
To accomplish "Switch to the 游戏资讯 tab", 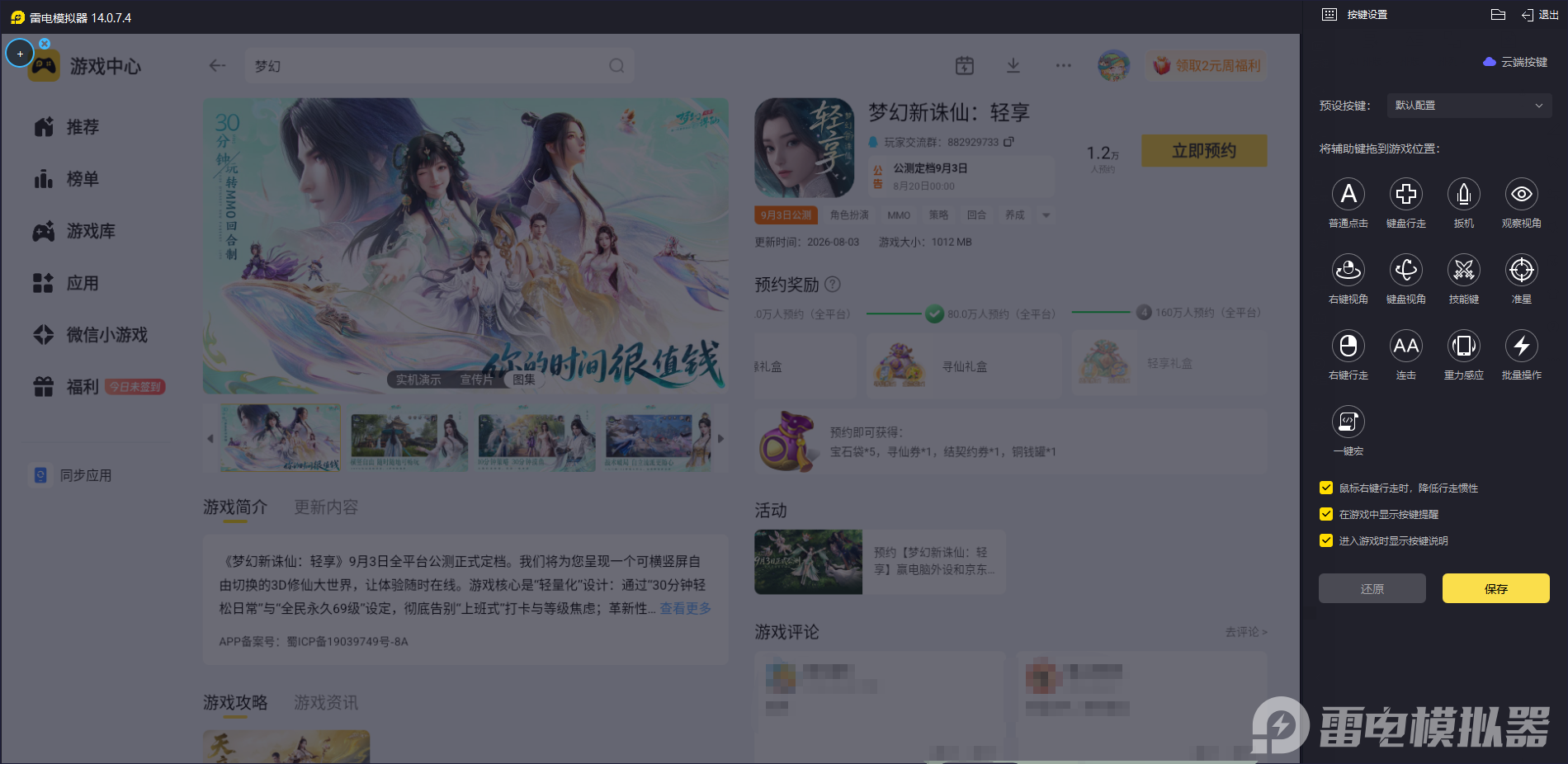I will click(x=326, y=703).
